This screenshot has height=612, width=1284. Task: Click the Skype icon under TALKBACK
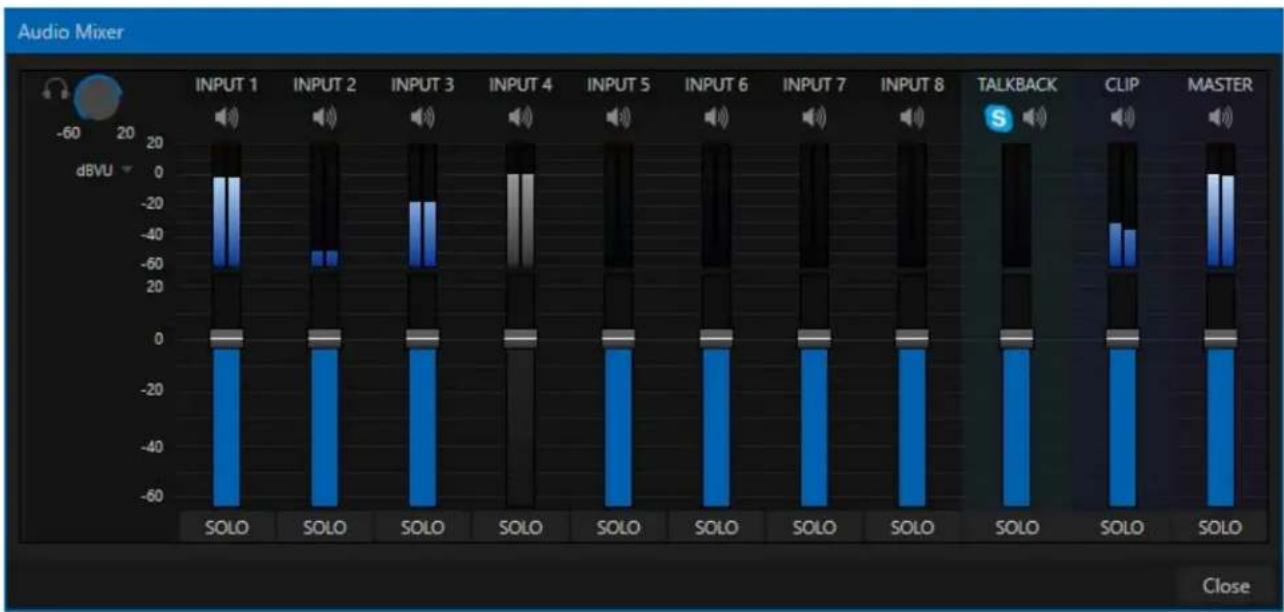tap(1000, 118)
